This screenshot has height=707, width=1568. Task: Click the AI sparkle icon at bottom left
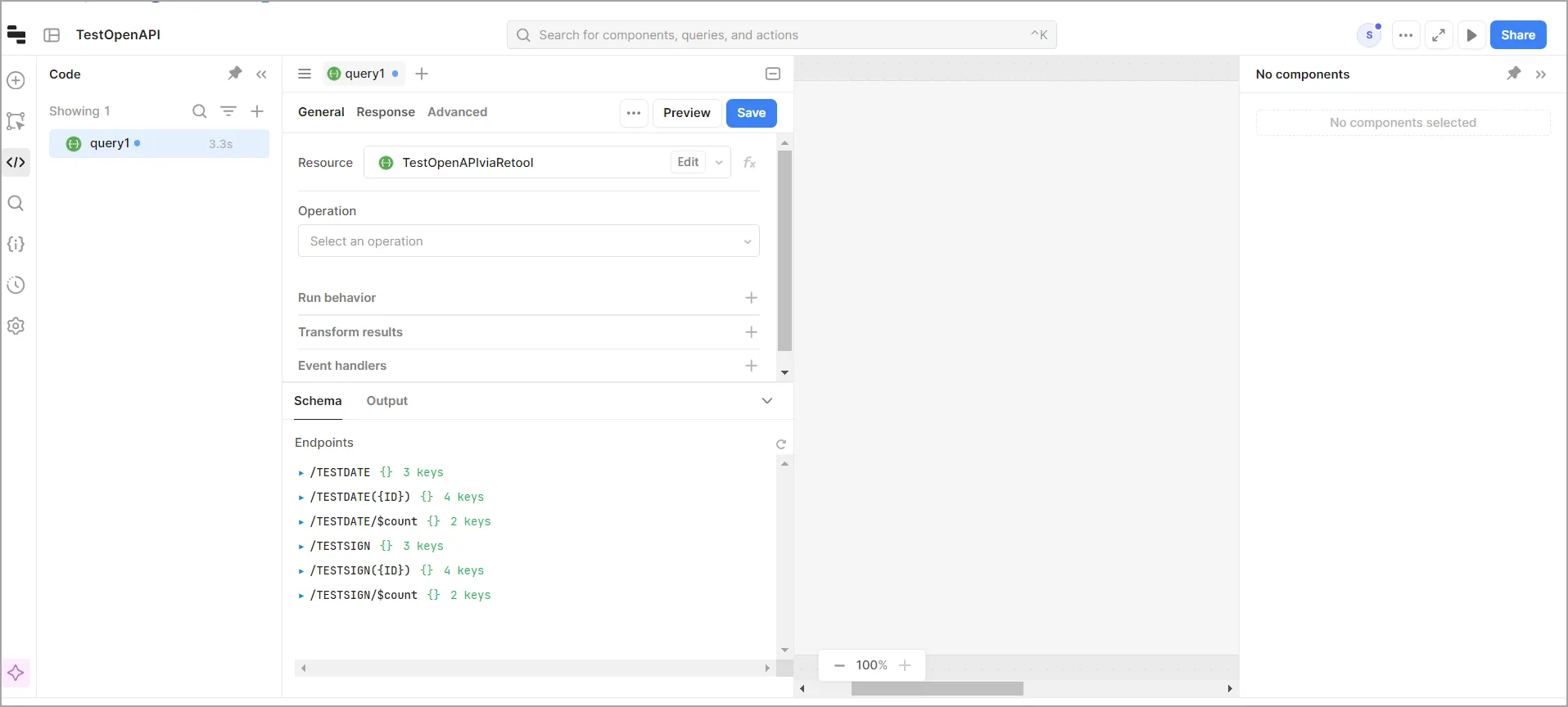coord(16,673)
